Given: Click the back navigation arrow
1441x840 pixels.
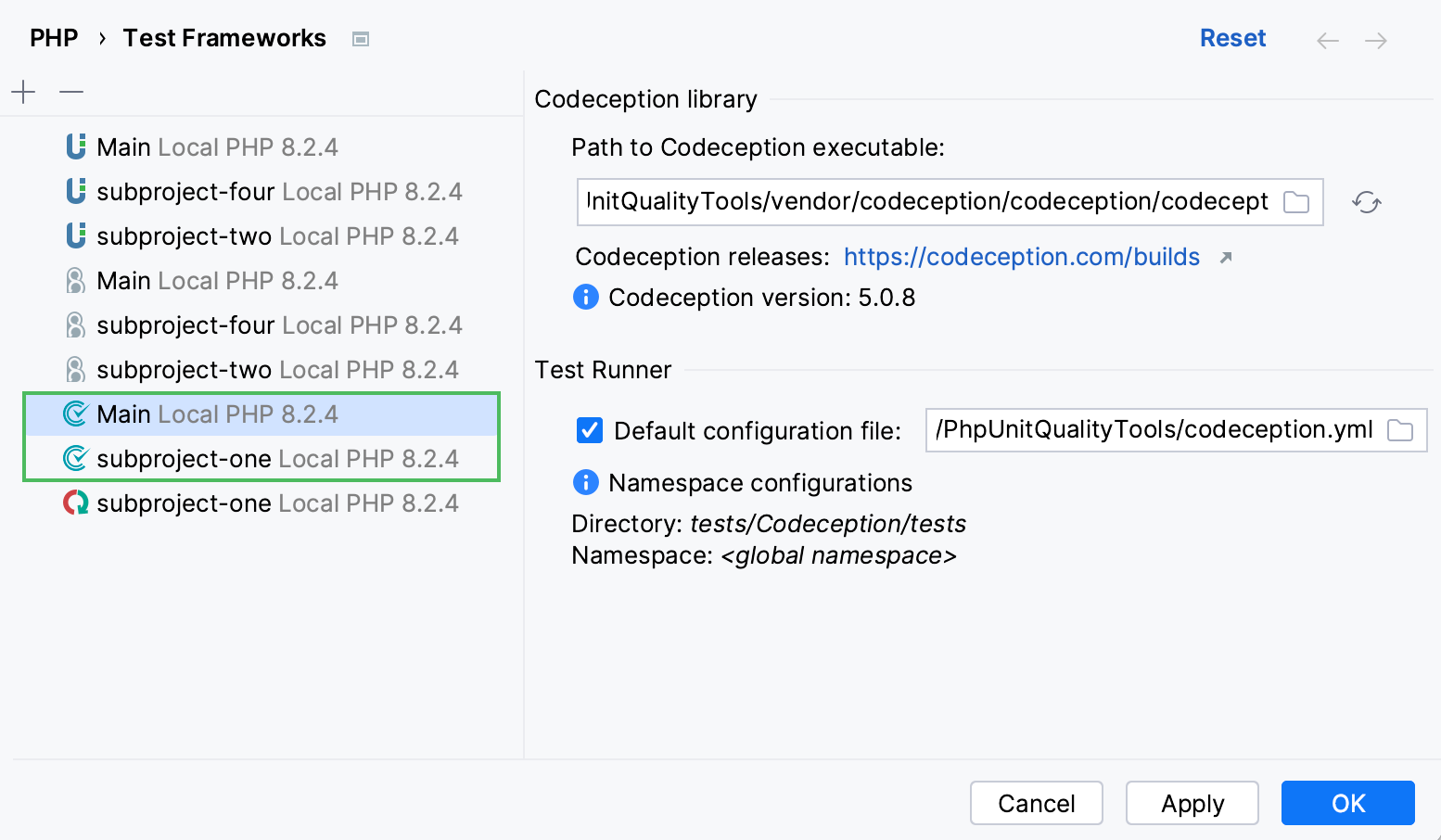Looking at the screenshot, I should [x=1328, y=39].
